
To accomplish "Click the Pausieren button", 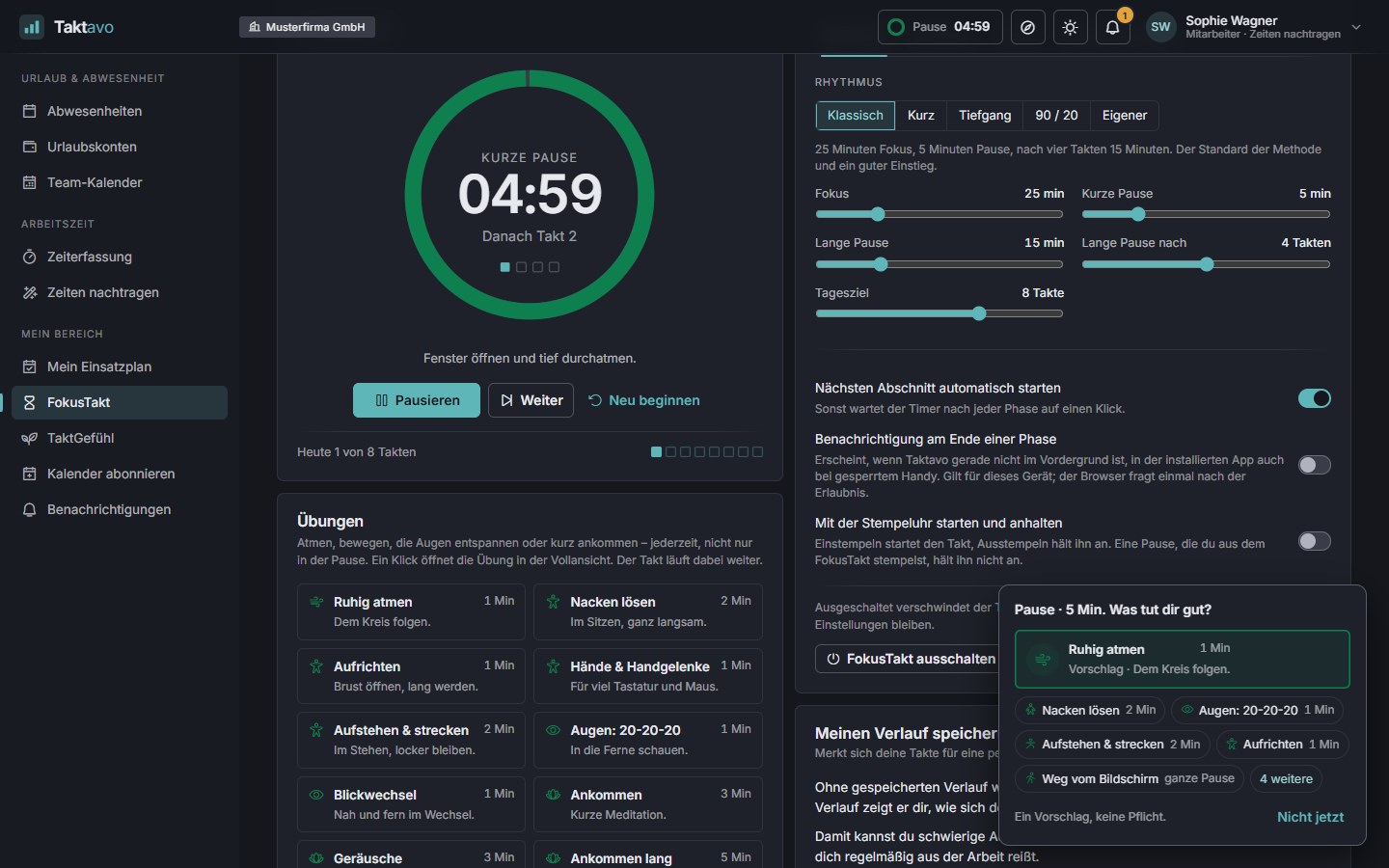I will coord(417,400).
